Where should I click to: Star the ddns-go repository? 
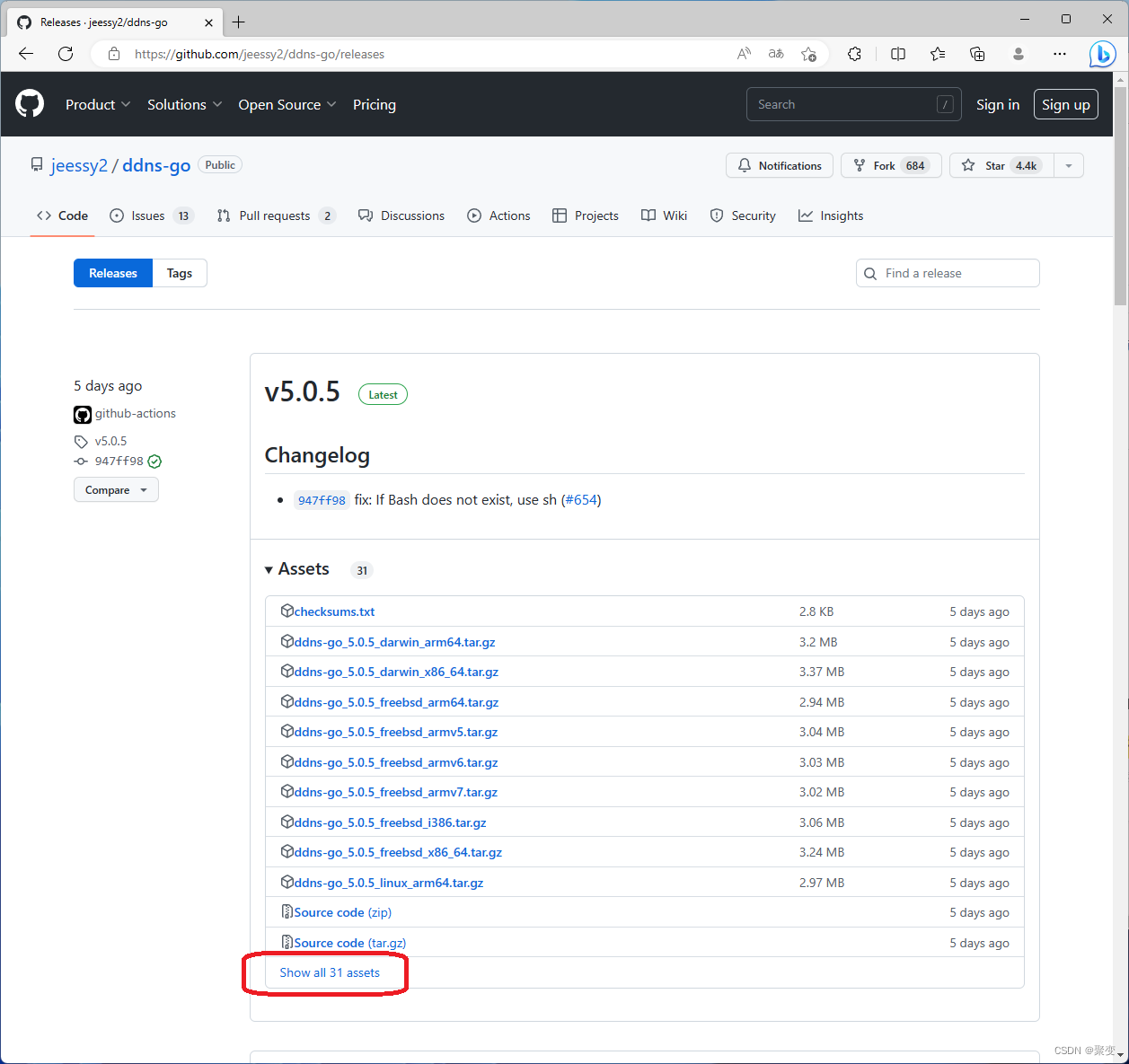1002,165
